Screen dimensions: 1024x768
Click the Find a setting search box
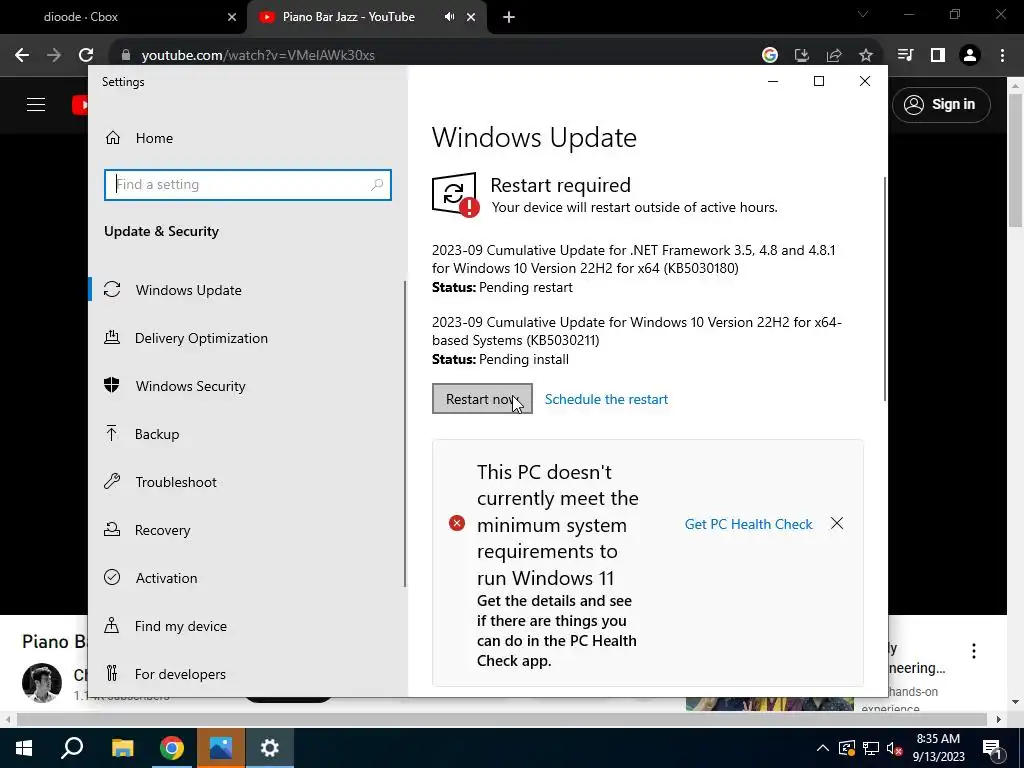(248, 185)
